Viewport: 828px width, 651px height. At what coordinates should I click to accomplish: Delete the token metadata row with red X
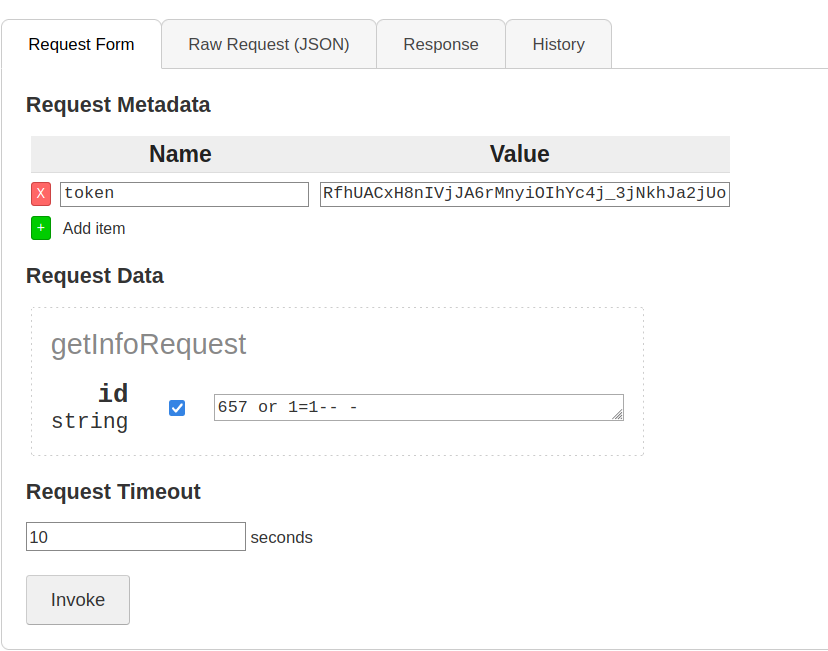click(41, 194)
